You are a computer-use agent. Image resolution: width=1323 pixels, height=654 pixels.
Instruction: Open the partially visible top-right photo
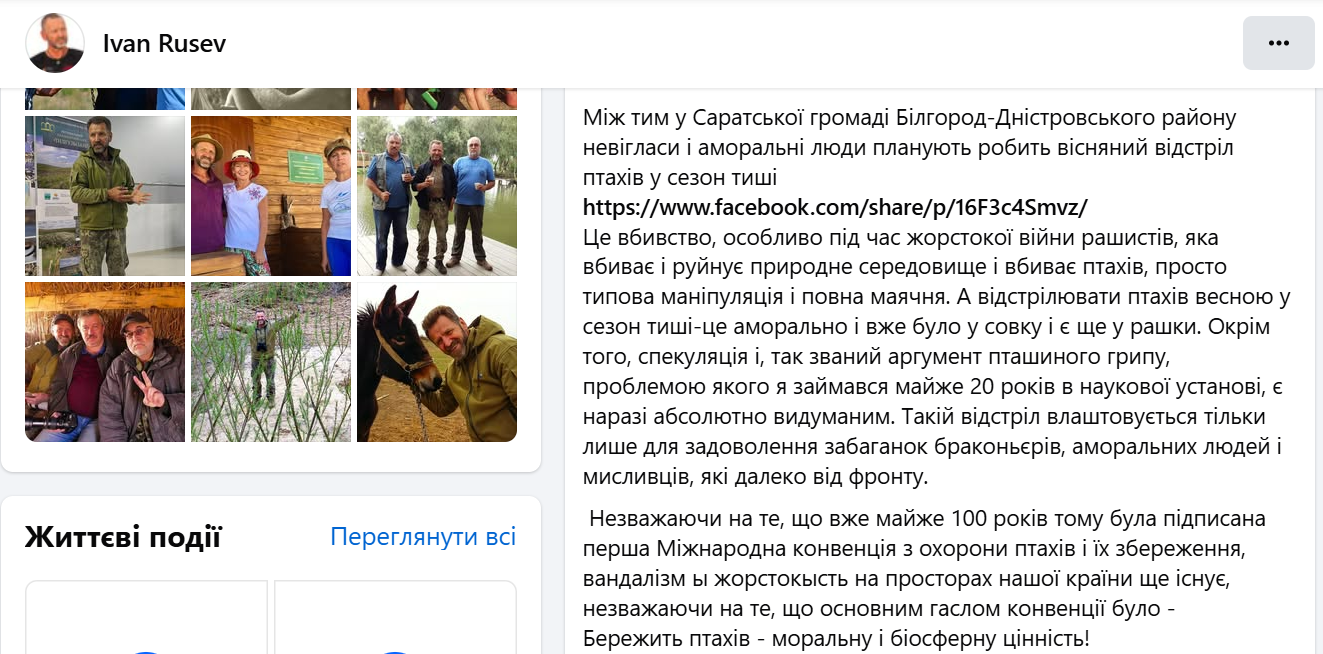point(437,99)
